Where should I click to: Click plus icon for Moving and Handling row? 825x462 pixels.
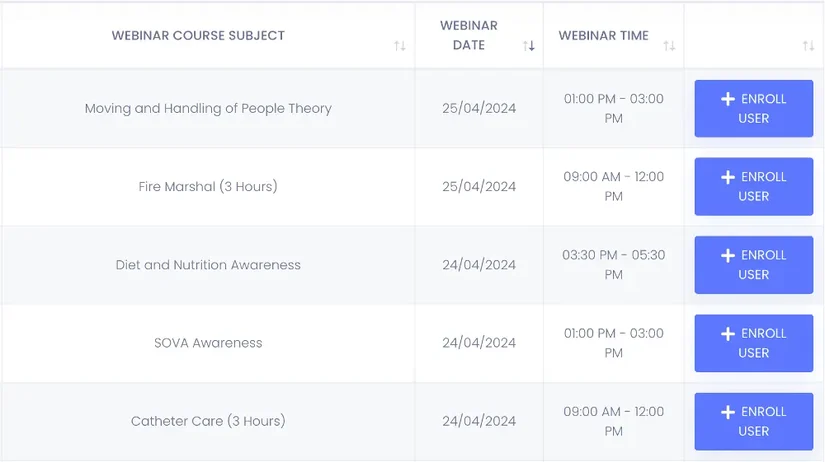[x=728, y=99]
